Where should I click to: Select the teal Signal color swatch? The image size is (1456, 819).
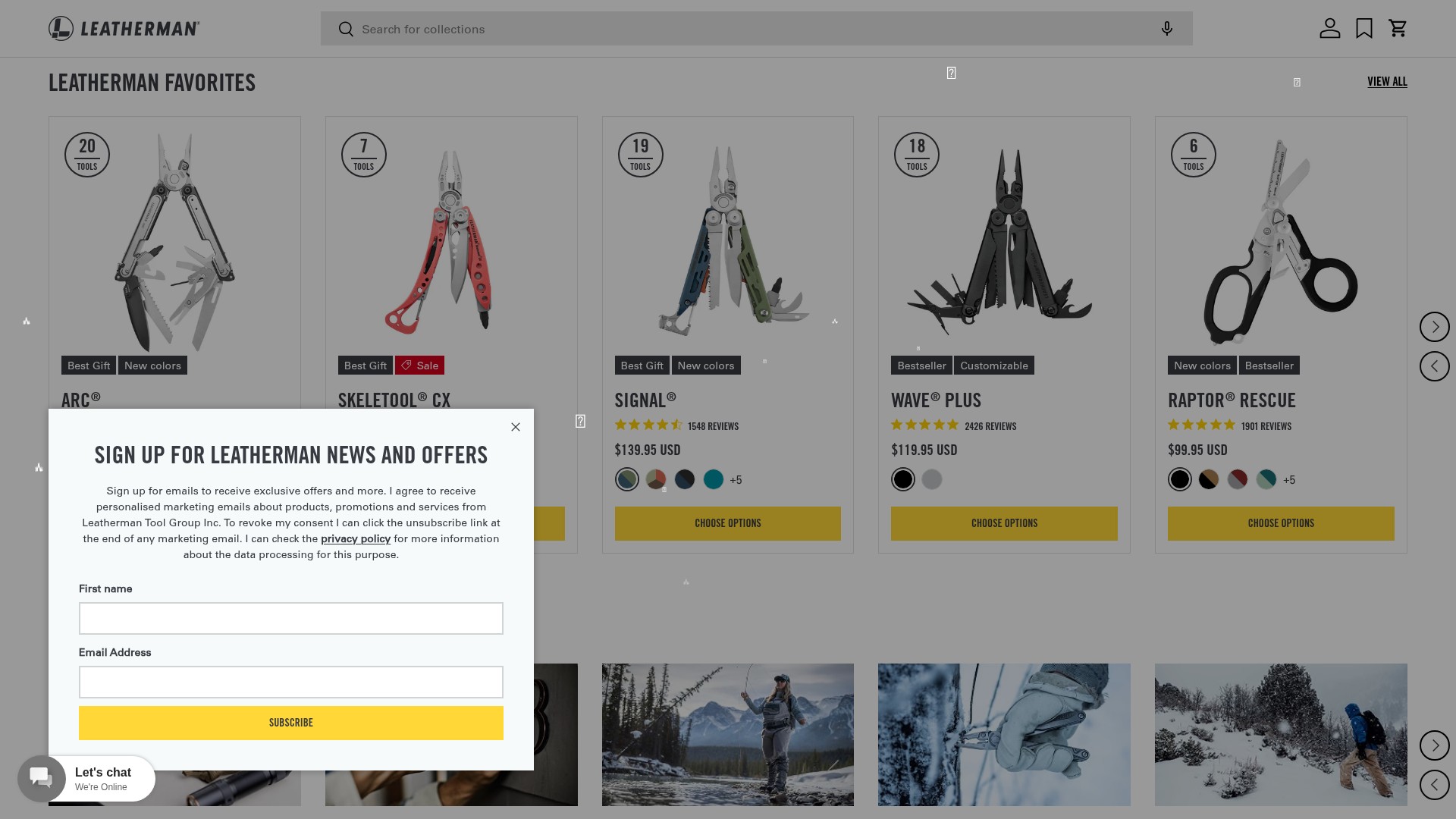click(714, 479)
